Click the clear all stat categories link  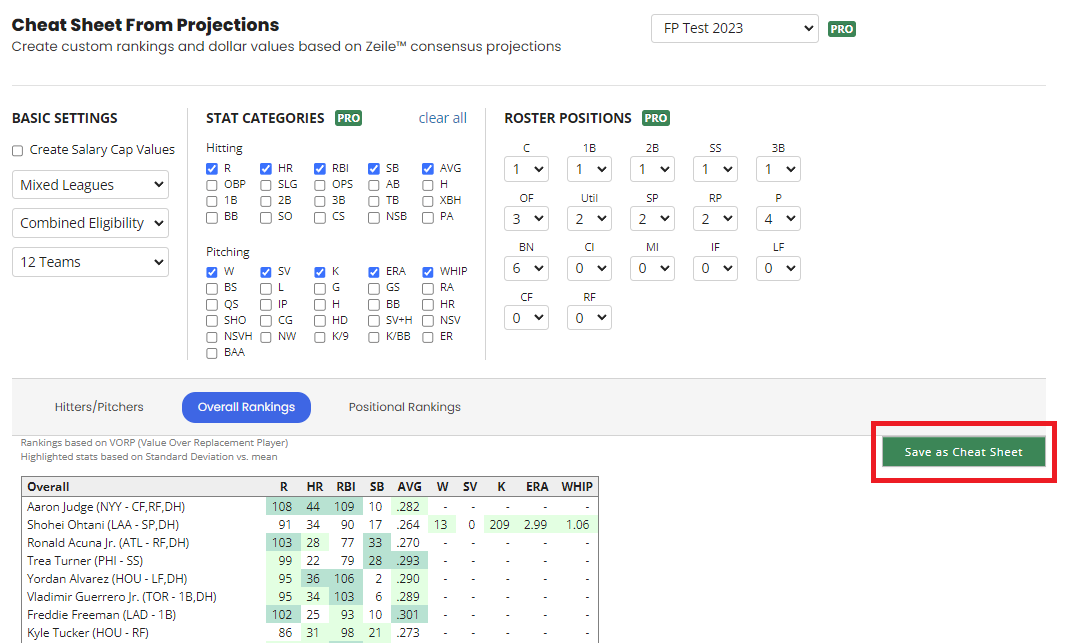pyautogui.click(x=442, y=118)
